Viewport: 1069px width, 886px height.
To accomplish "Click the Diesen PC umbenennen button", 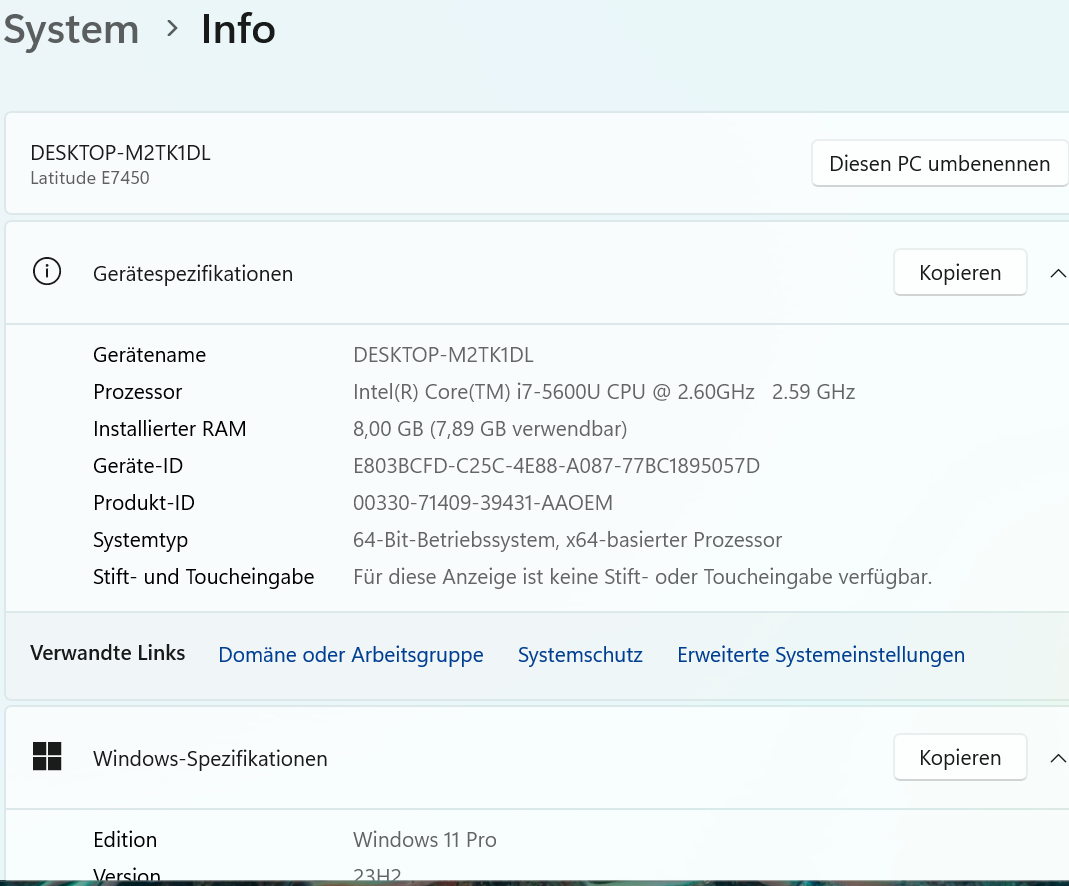I will point(939,164).
